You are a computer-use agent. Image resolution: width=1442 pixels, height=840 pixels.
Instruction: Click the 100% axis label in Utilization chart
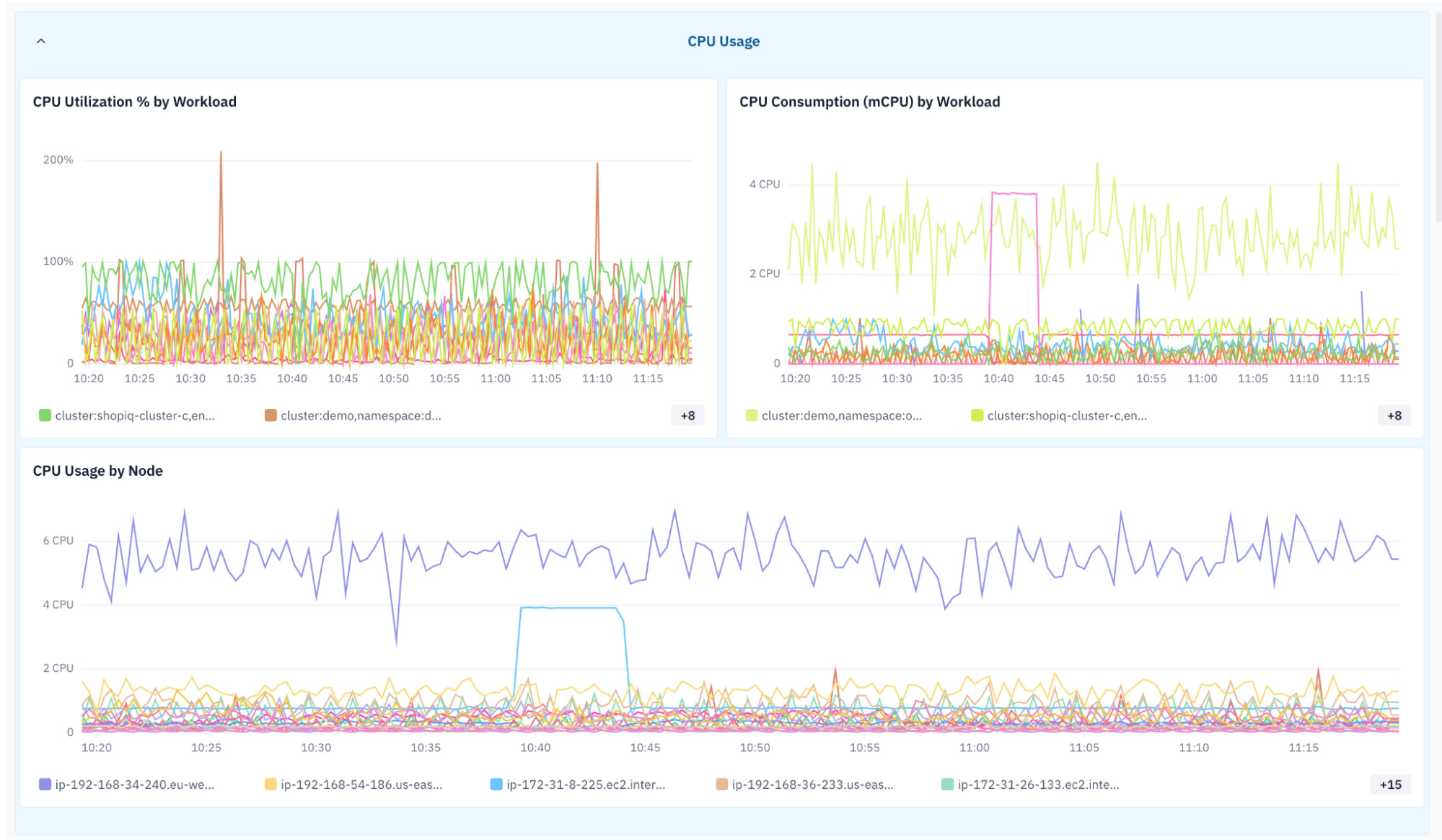[58, 261]
